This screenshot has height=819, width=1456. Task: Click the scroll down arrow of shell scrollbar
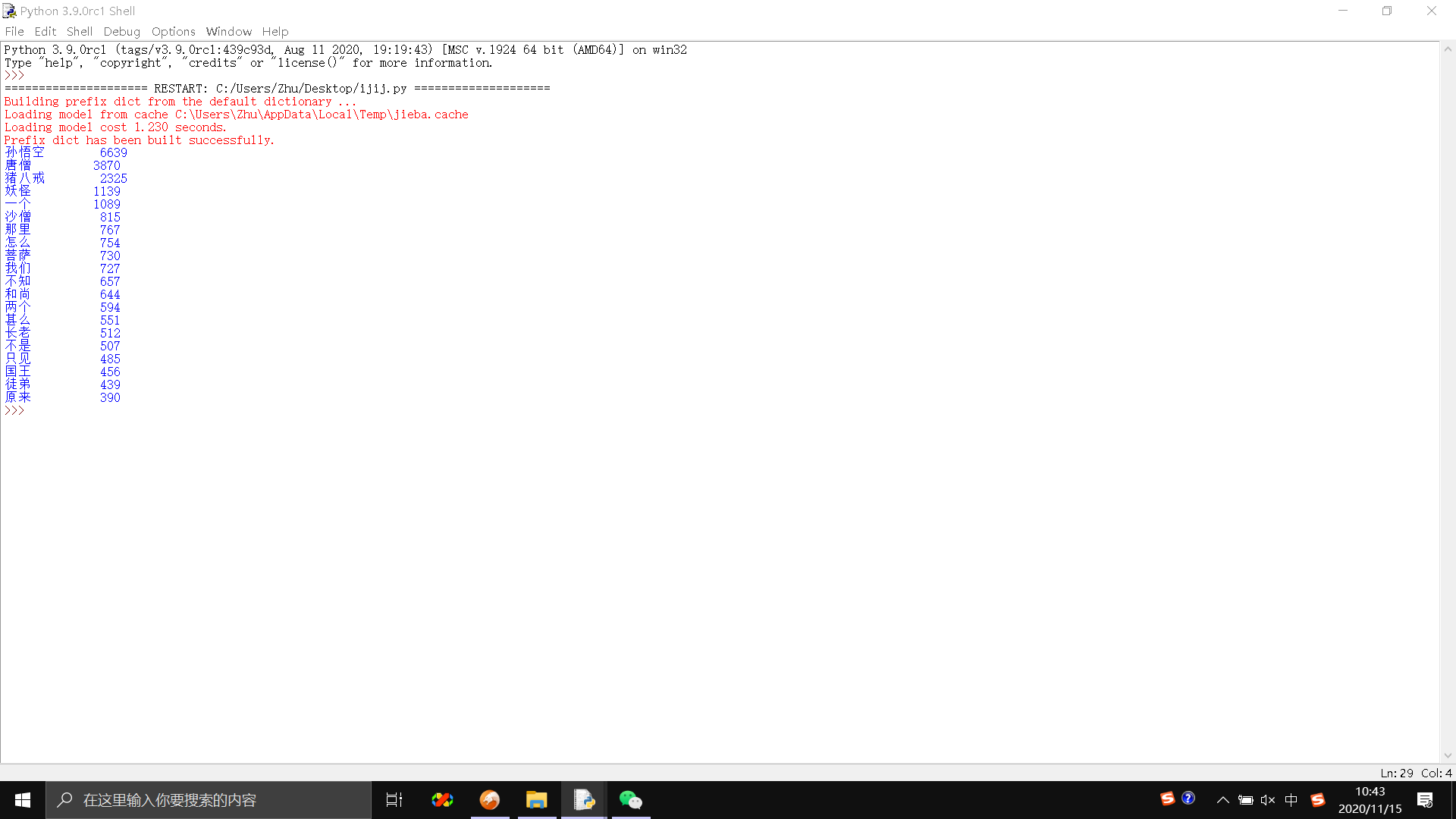1448,755
